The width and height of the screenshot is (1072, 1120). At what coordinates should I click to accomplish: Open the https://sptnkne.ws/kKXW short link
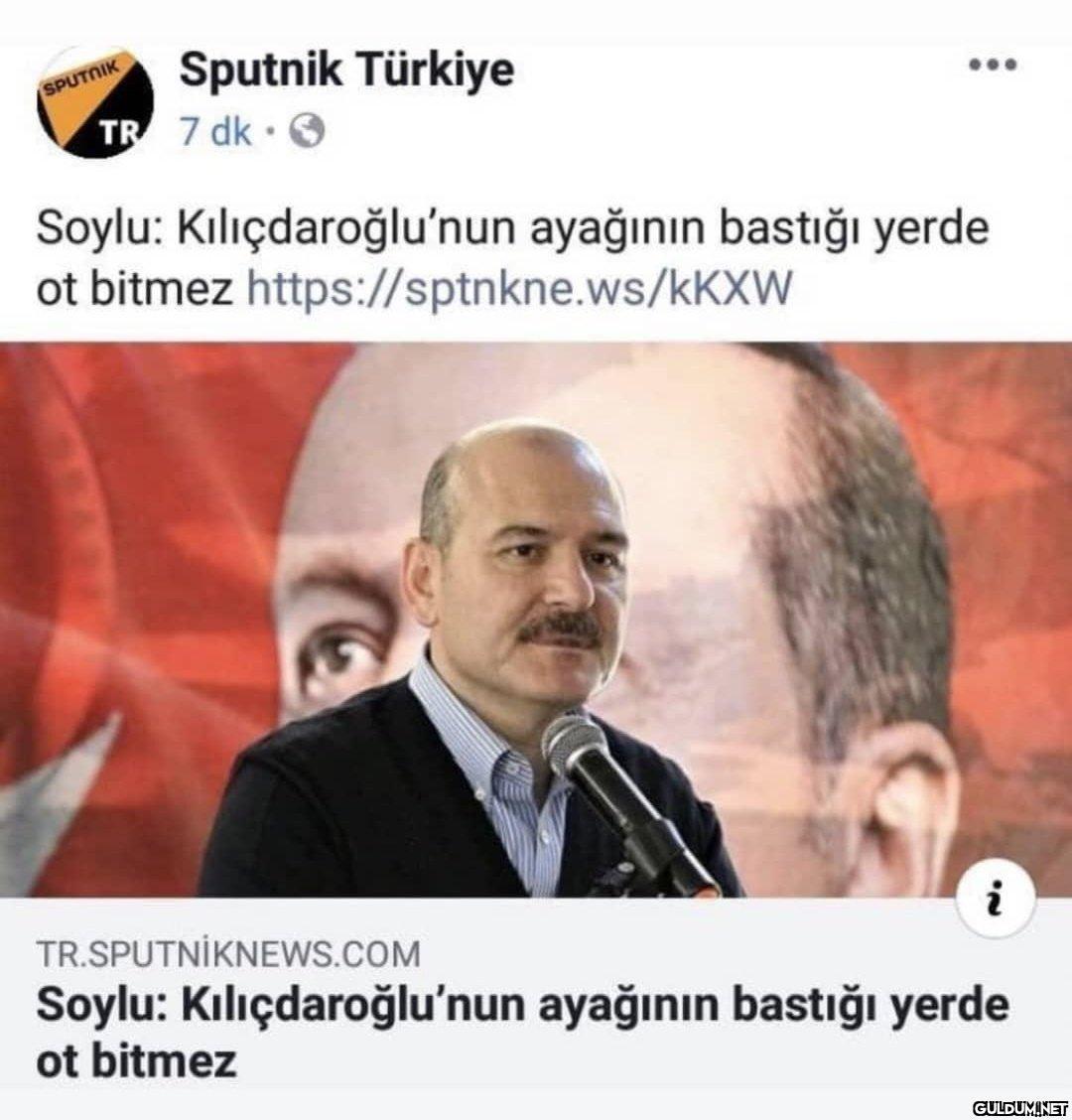coord(519,289)
